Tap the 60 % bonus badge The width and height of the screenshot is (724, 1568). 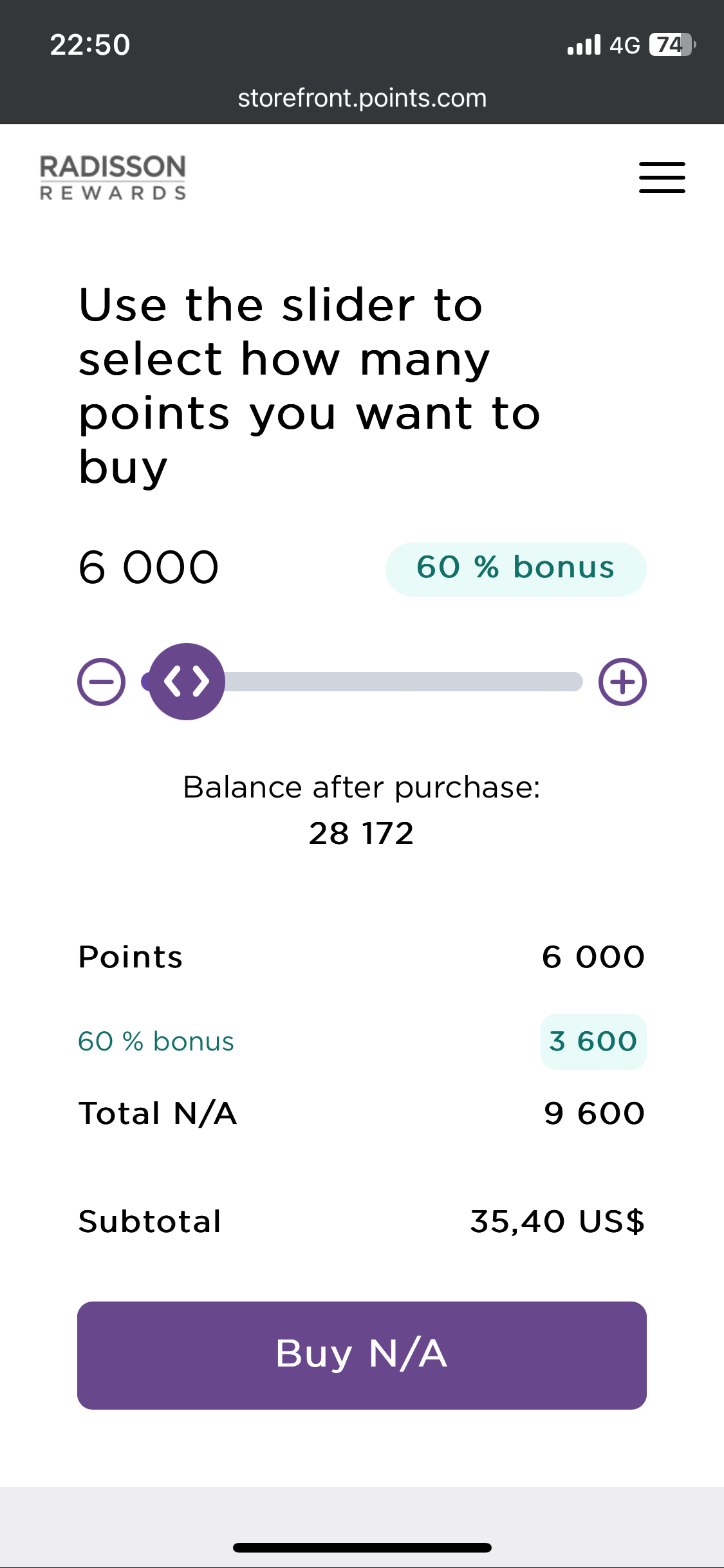[515, 569]
